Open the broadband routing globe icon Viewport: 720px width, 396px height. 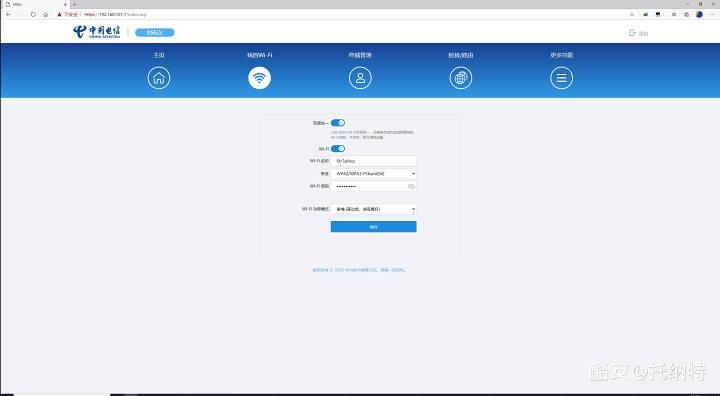pyautogui.click(x=461, y=78)
